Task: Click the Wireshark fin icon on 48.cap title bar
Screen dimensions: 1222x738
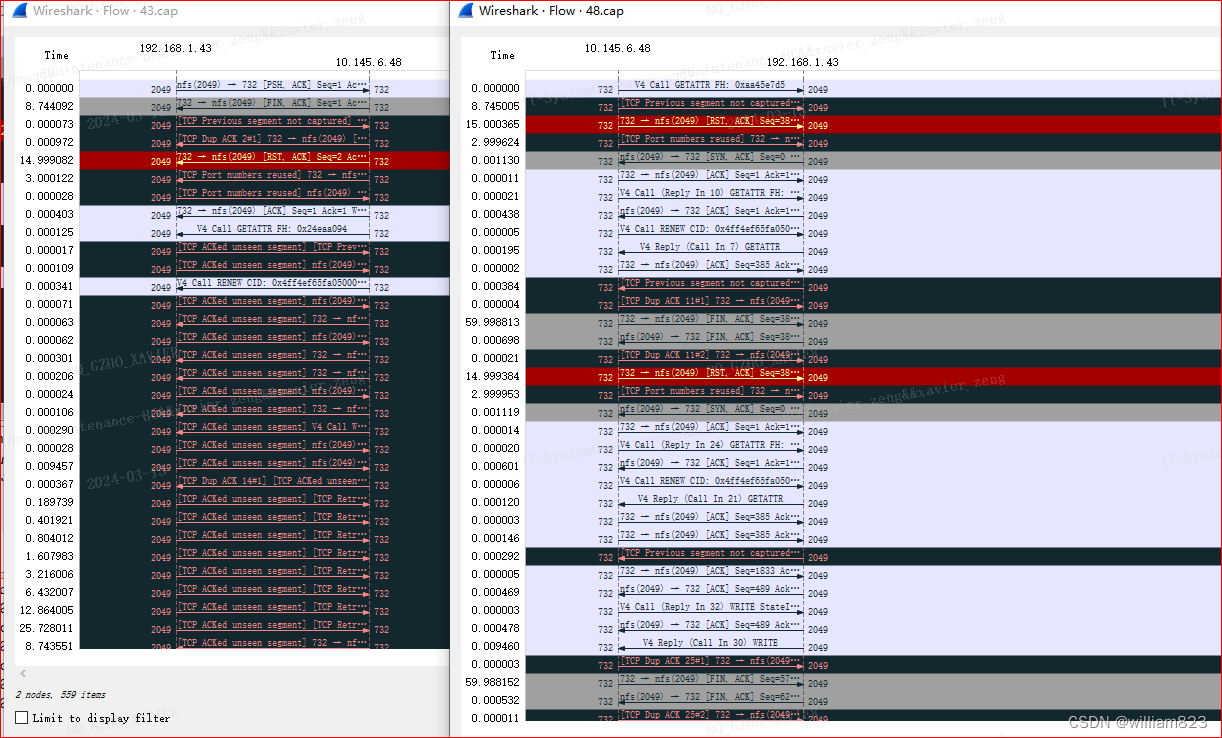Action: coord(466,10)
